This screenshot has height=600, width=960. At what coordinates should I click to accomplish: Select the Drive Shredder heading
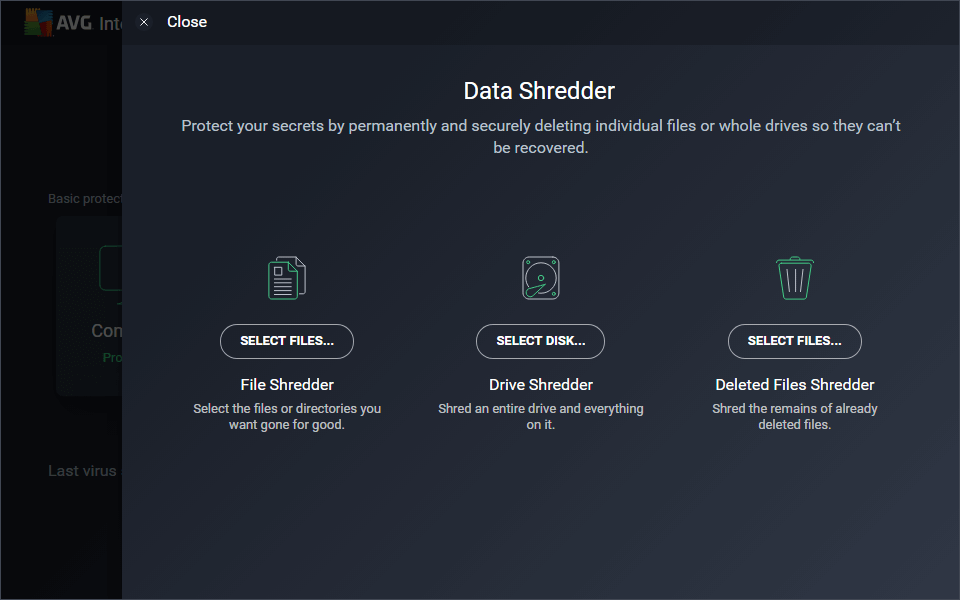541,385
